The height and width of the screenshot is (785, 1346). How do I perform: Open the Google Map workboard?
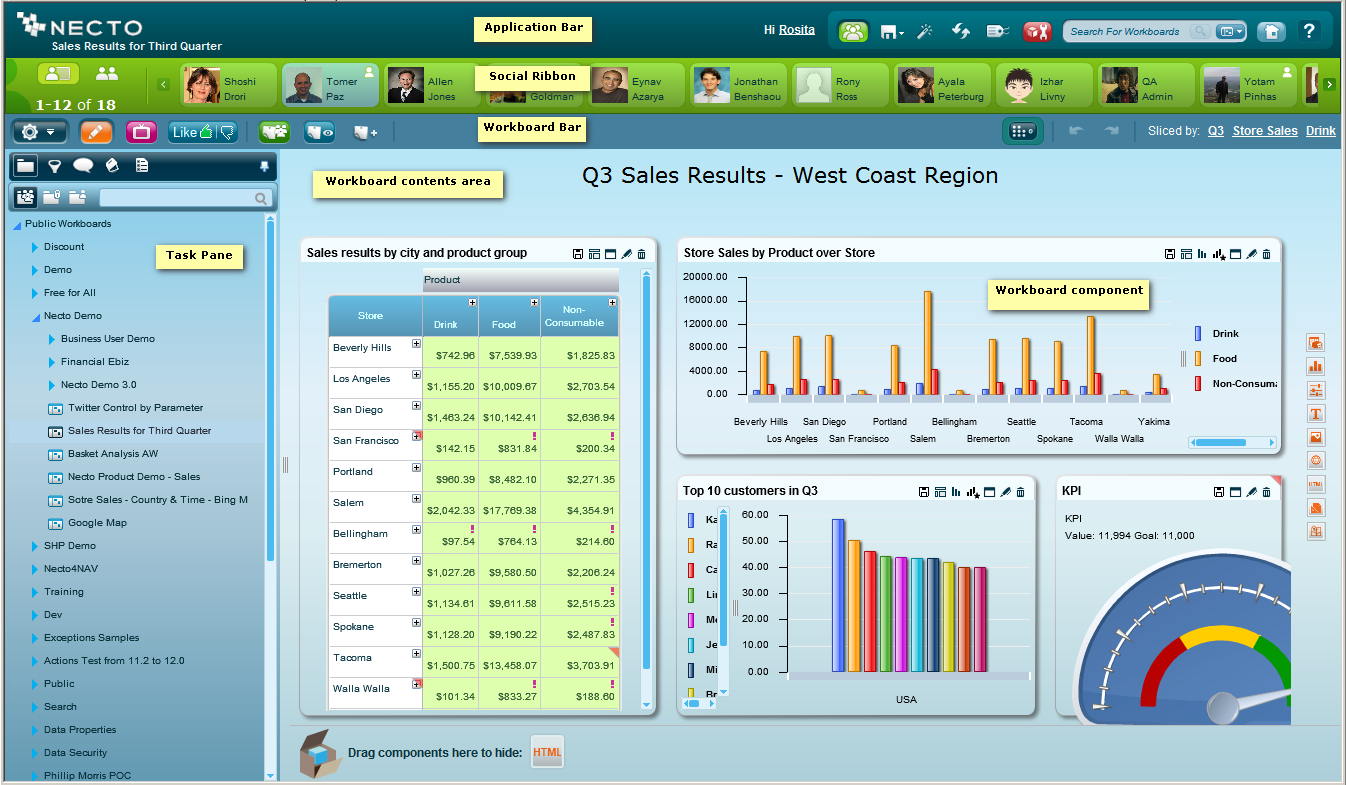(97, 523)
